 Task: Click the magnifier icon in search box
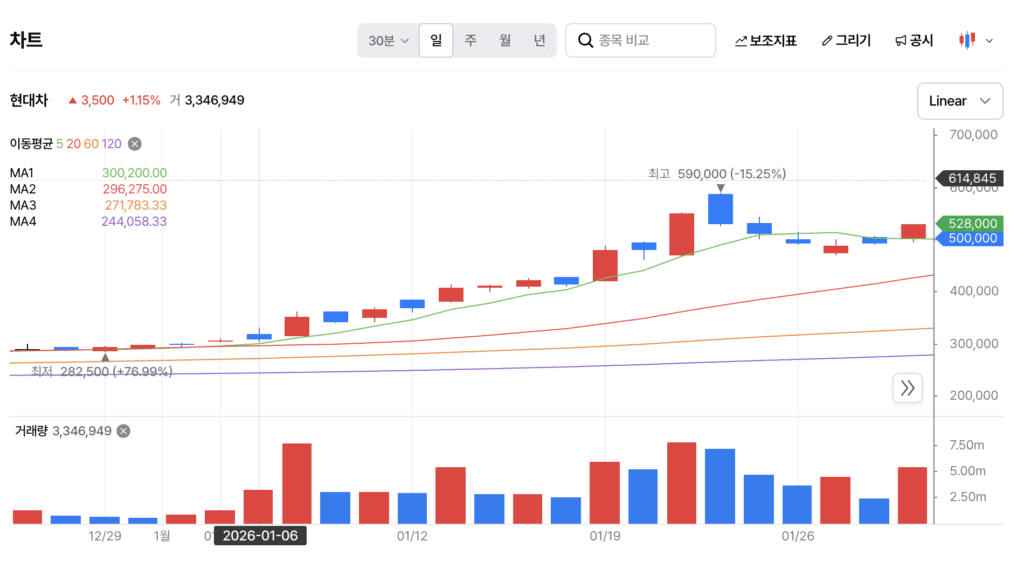tap(584, 41)
